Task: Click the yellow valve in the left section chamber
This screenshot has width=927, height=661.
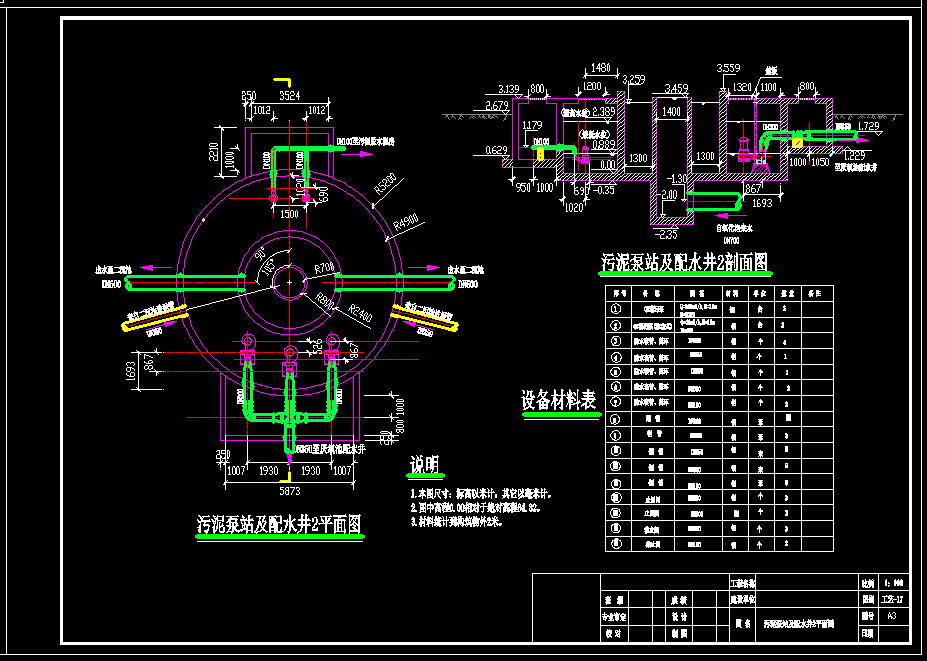Action: click(541, 154)
